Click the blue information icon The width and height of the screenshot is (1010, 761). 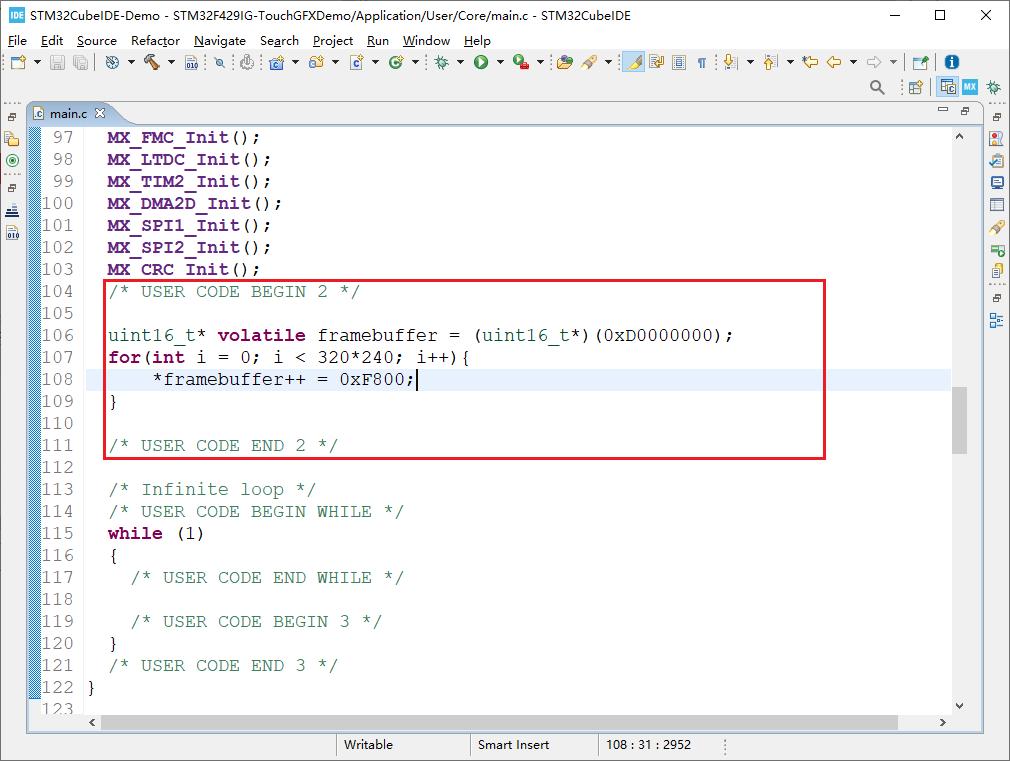pos(951,62)
